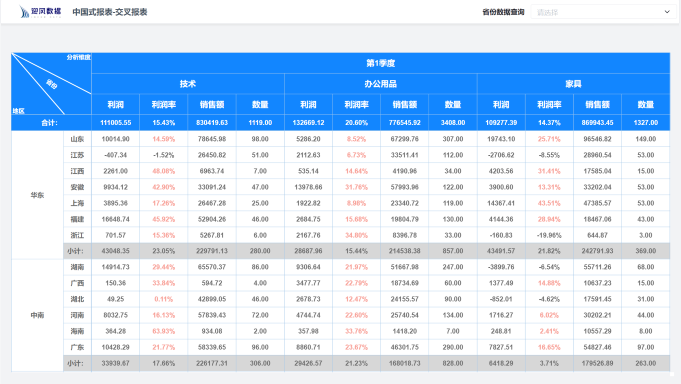Open the 省份数据查询 dropdown
This screenshot has height=384, width=681.
pyautogui.click(x=603, y=12)
